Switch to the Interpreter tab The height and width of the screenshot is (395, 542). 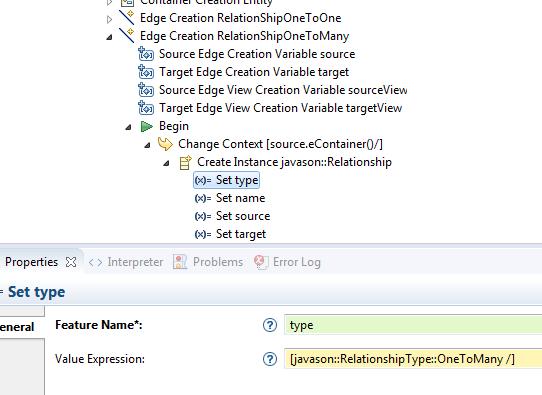click(x=126, y=262)
